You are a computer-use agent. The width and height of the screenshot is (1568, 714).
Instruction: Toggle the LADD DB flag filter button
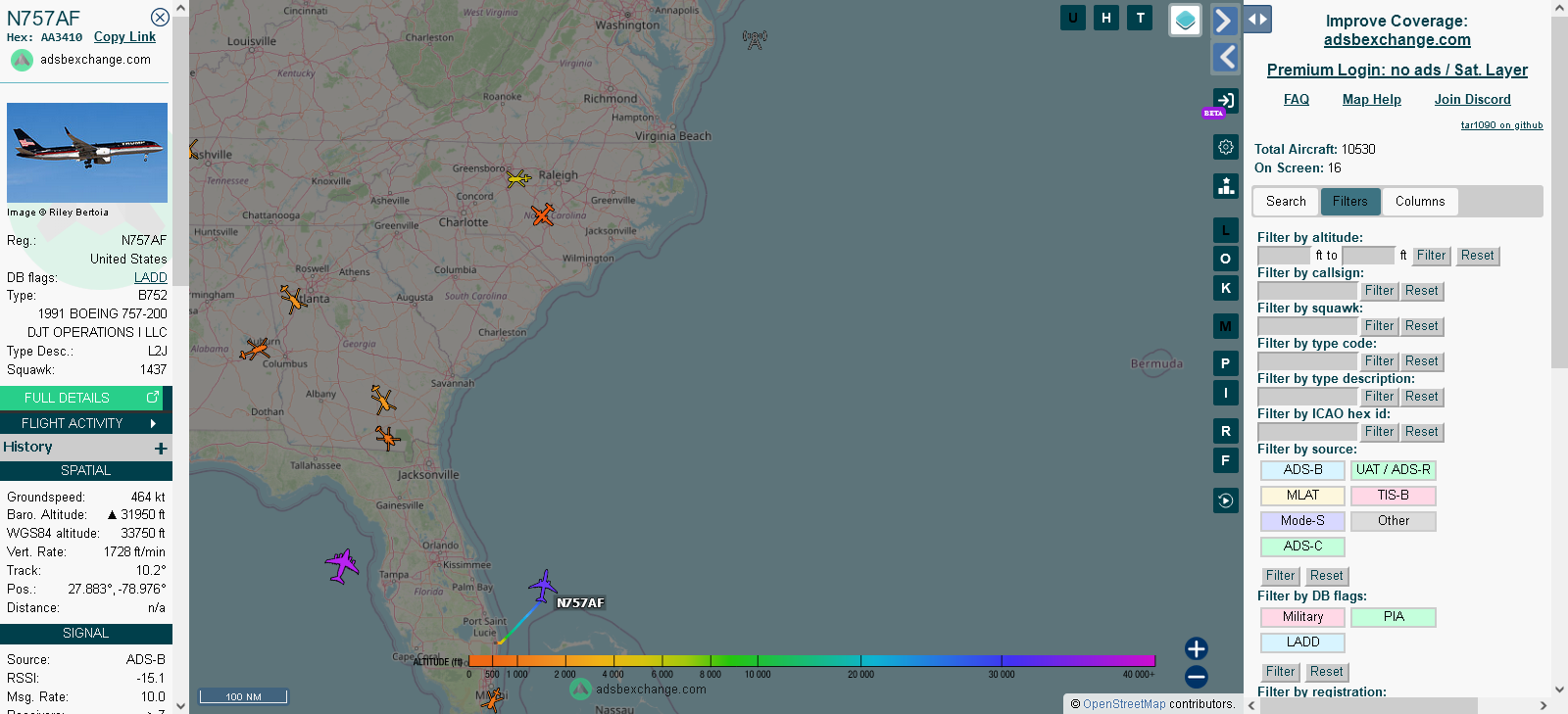click(1302, 643)
